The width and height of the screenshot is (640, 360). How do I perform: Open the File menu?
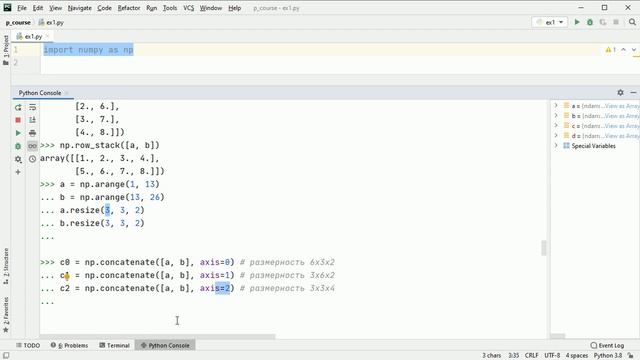22,8
